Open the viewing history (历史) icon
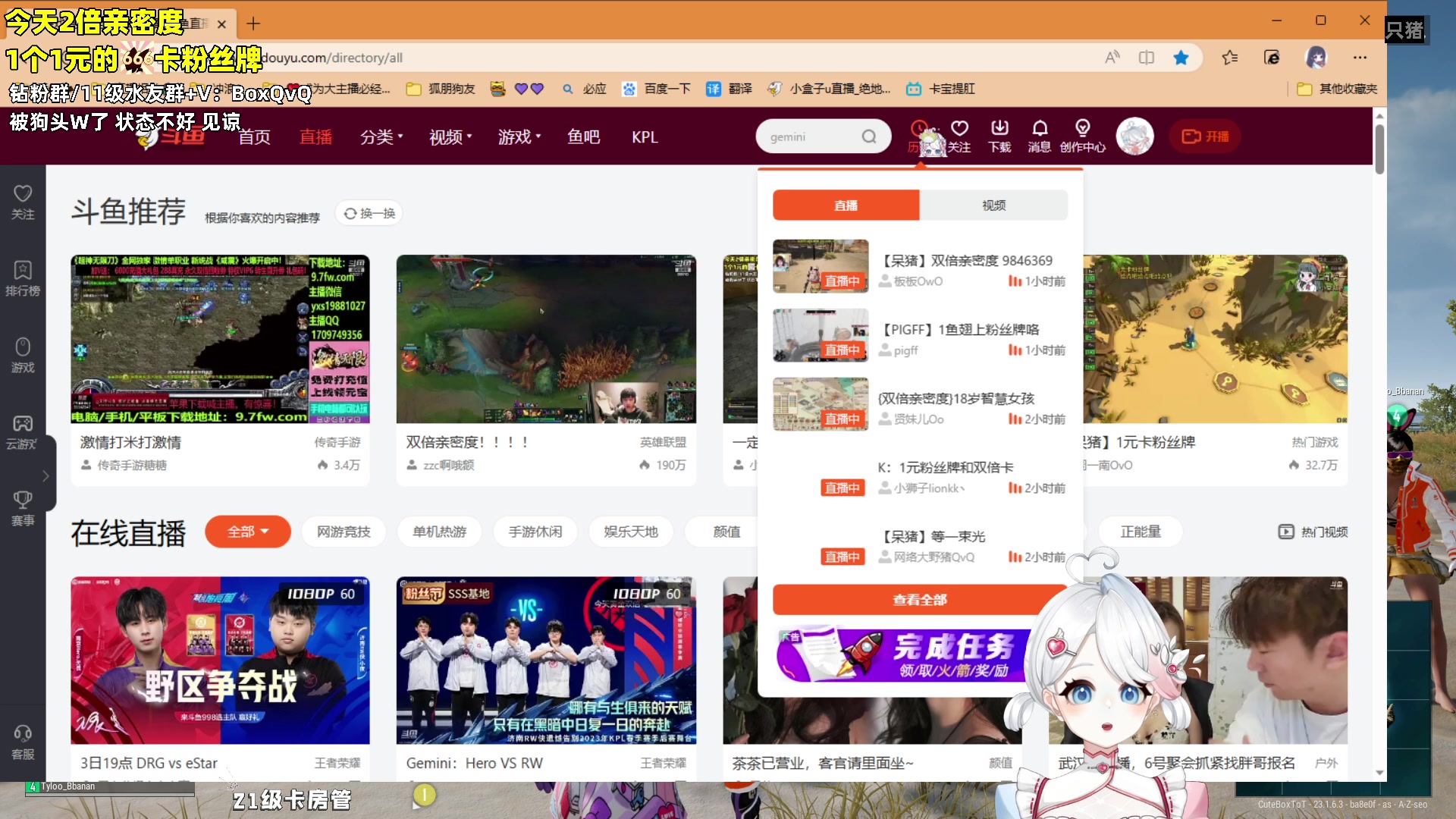Viewport: 1456px width, 819px height. [x=918, y=136]
